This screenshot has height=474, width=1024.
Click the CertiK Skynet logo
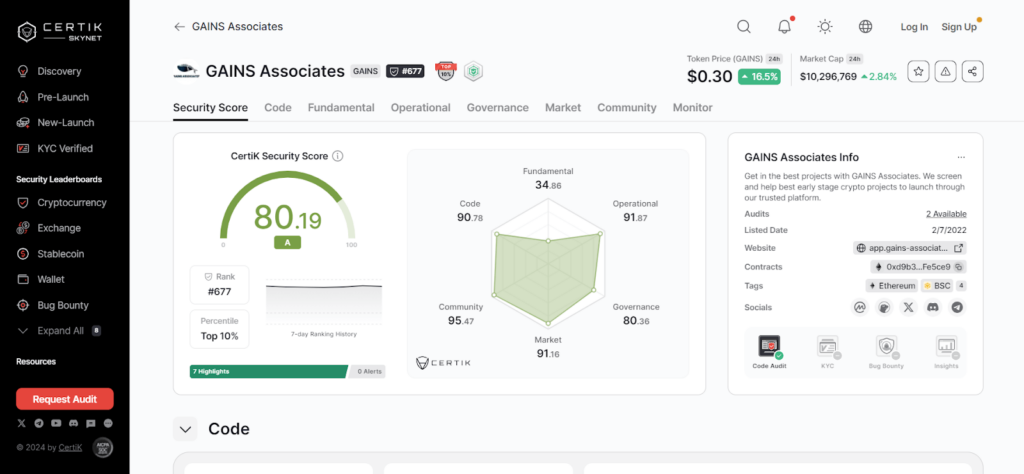59,31
